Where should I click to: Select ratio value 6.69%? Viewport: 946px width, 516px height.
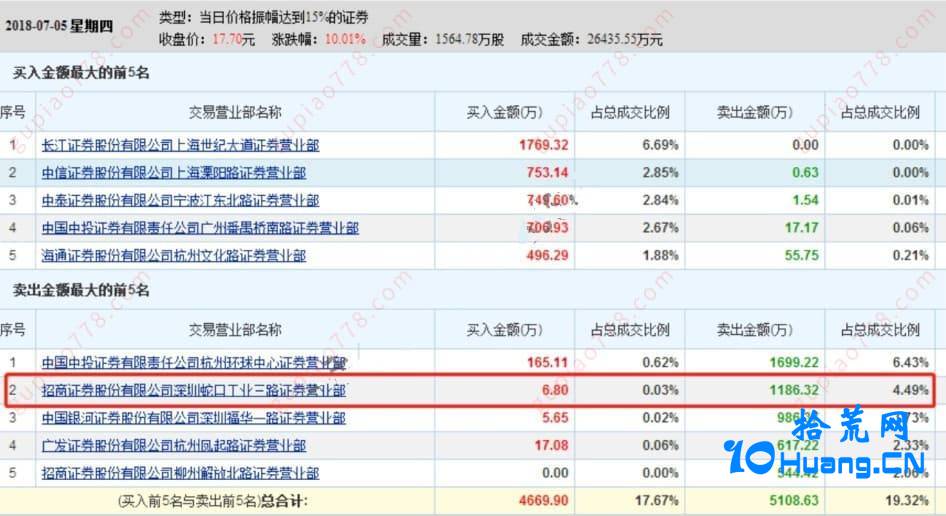click(661, 145)
